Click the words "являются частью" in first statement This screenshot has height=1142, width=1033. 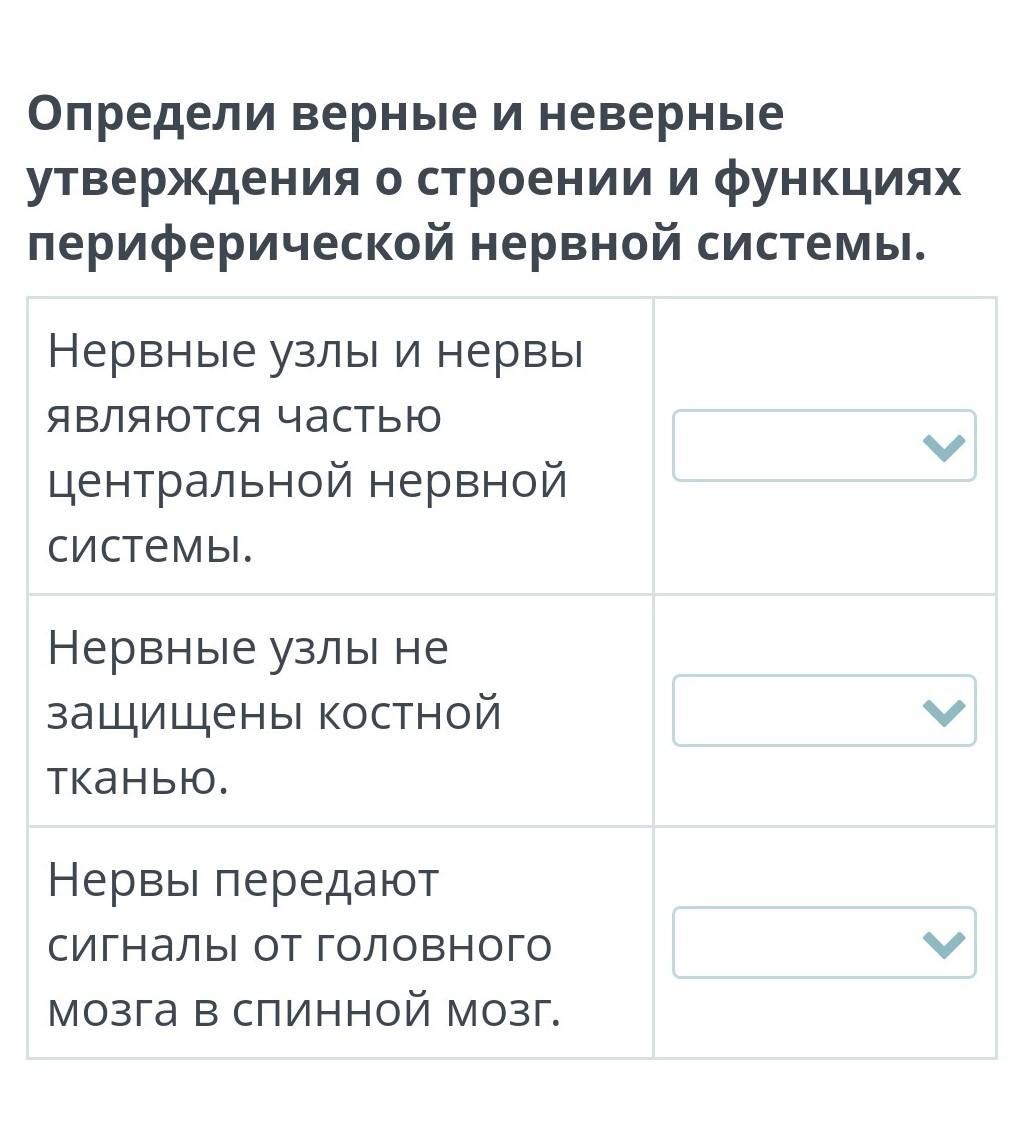click(244, 416)
